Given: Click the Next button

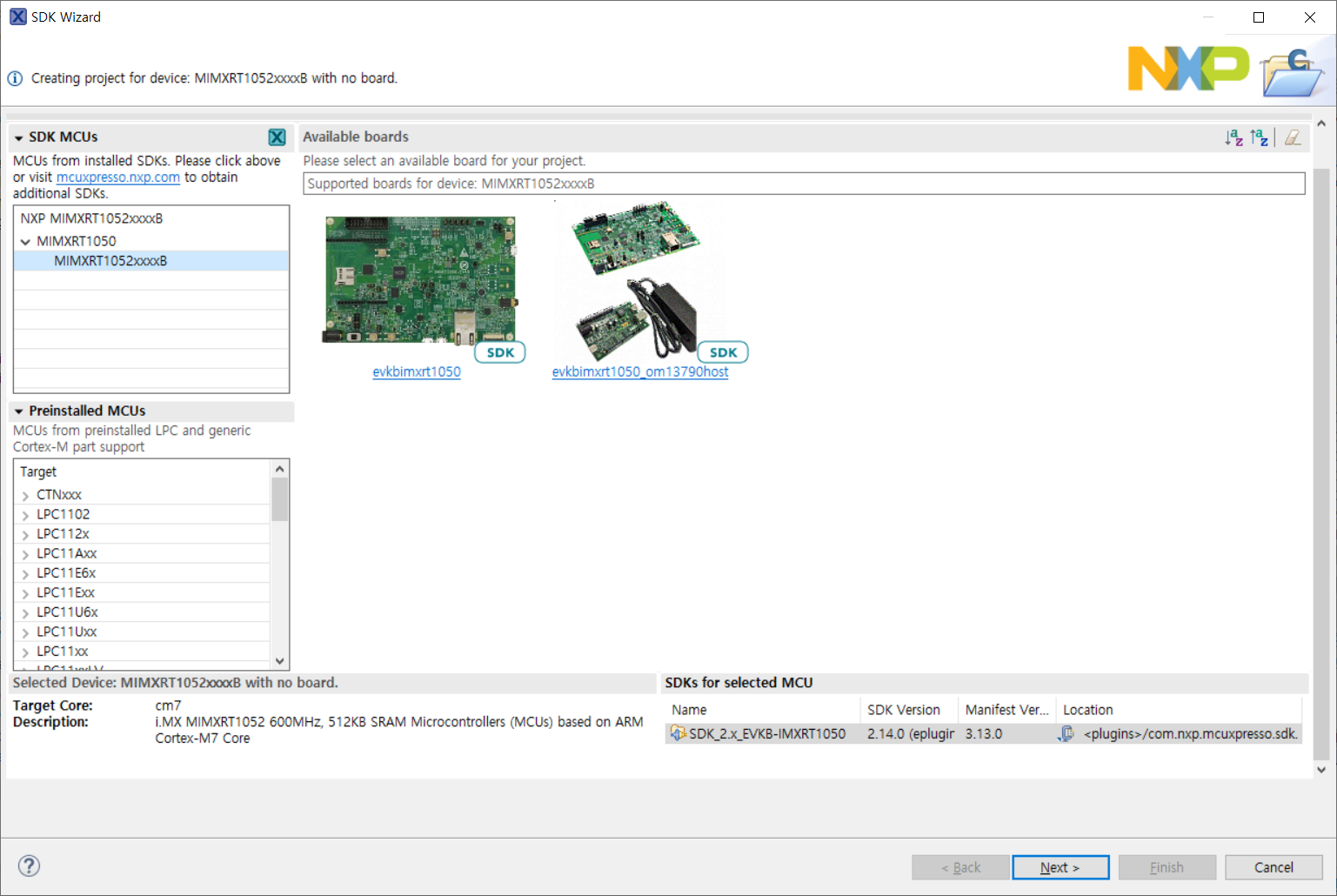Looking at the screenshot, I should [1060, 866].
